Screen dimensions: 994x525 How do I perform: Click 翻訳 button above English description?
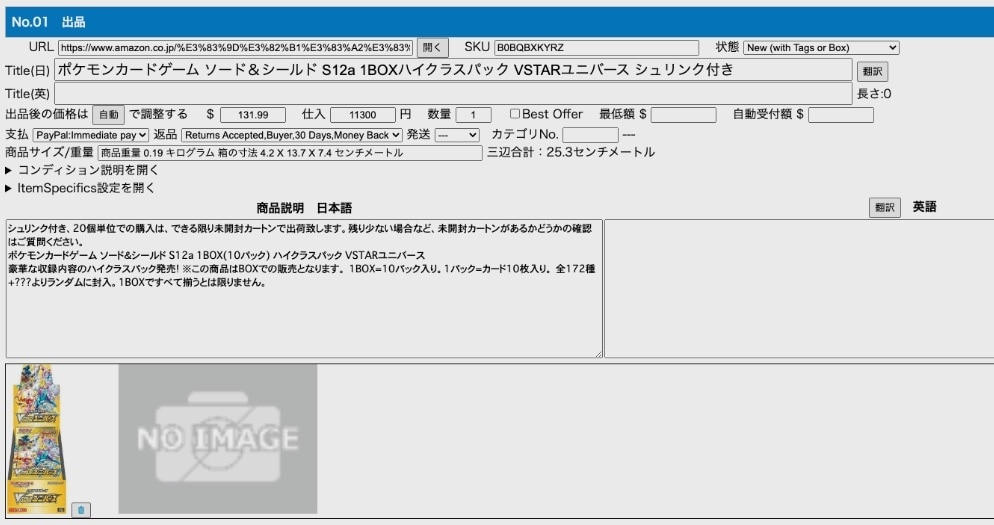coord(884,207)
